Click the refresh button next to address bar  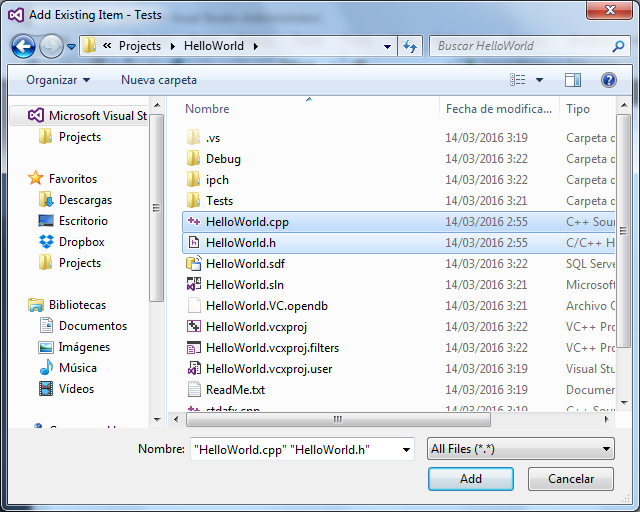410,46
